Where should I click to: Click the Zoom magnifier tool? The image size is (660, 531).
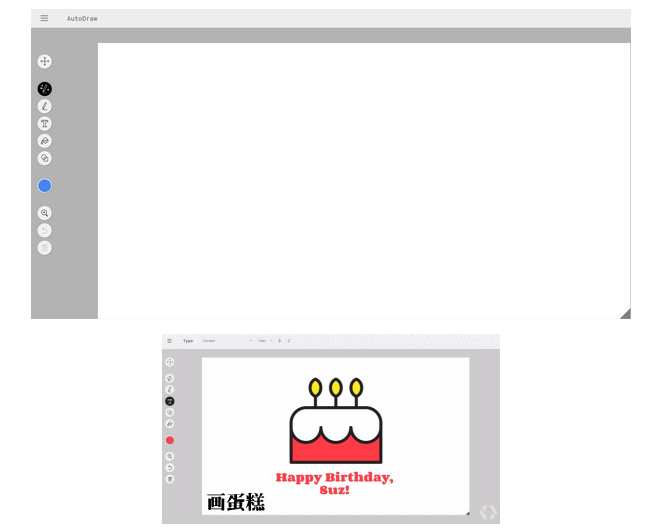[x=44, y=213]
